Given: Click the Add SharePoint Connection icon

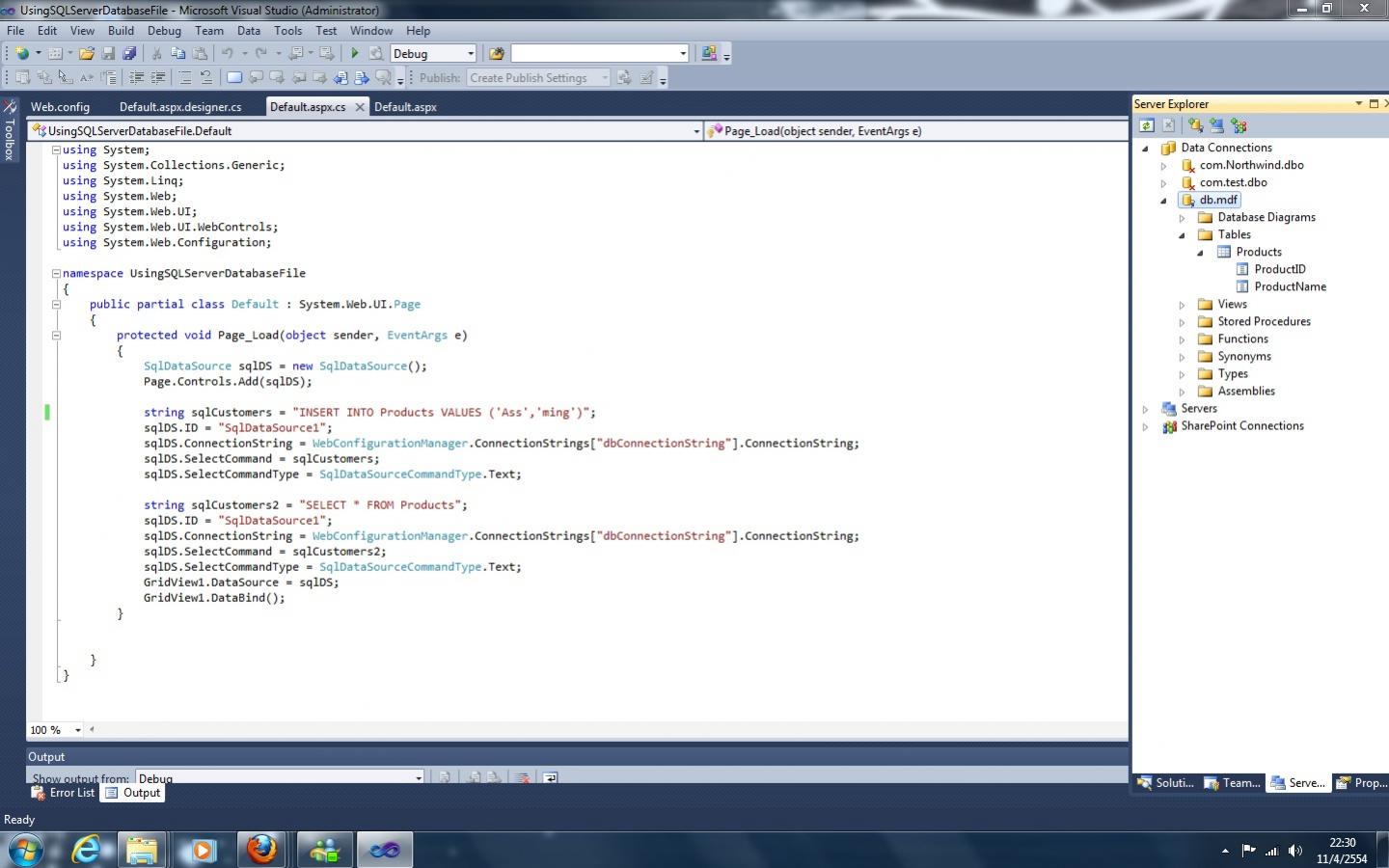Looking at the screenshot, I should (1239, 125).
